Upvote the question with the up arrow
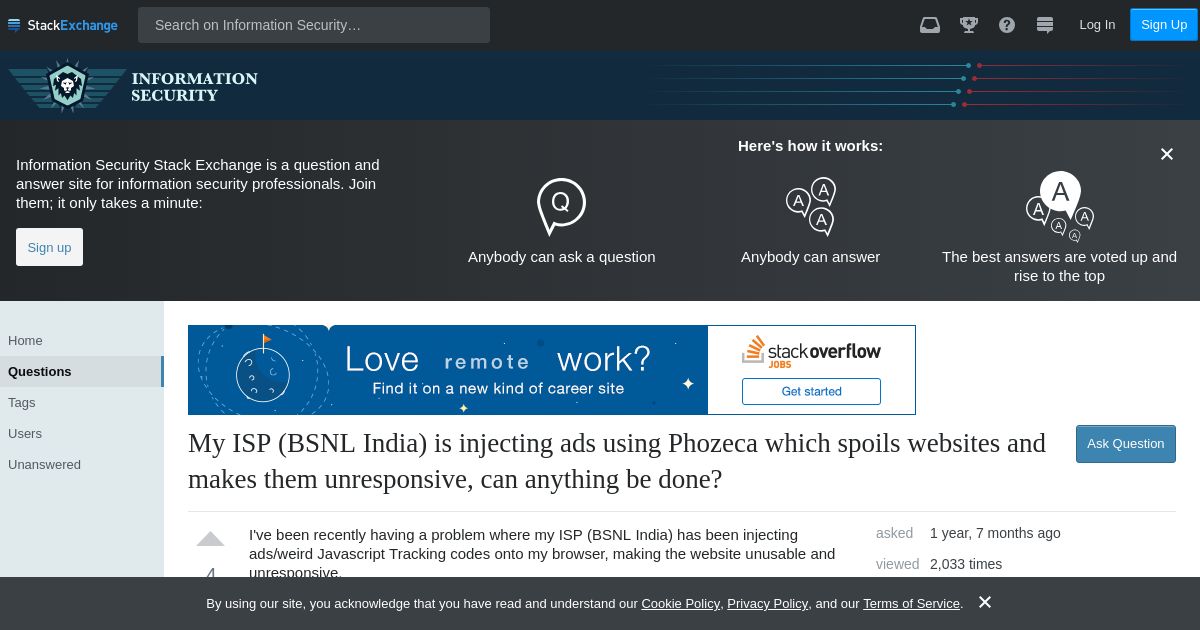The image size is (1200, 630). click(210, 539)
